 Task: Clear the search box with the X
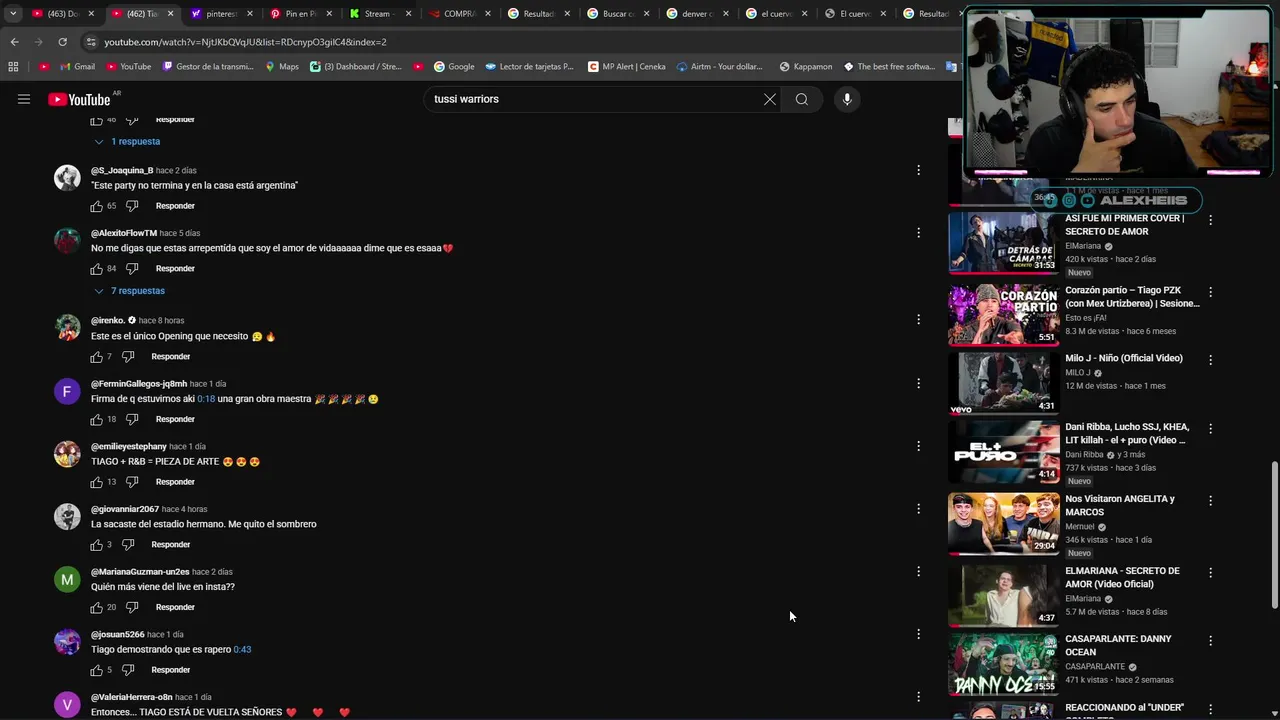770,99
